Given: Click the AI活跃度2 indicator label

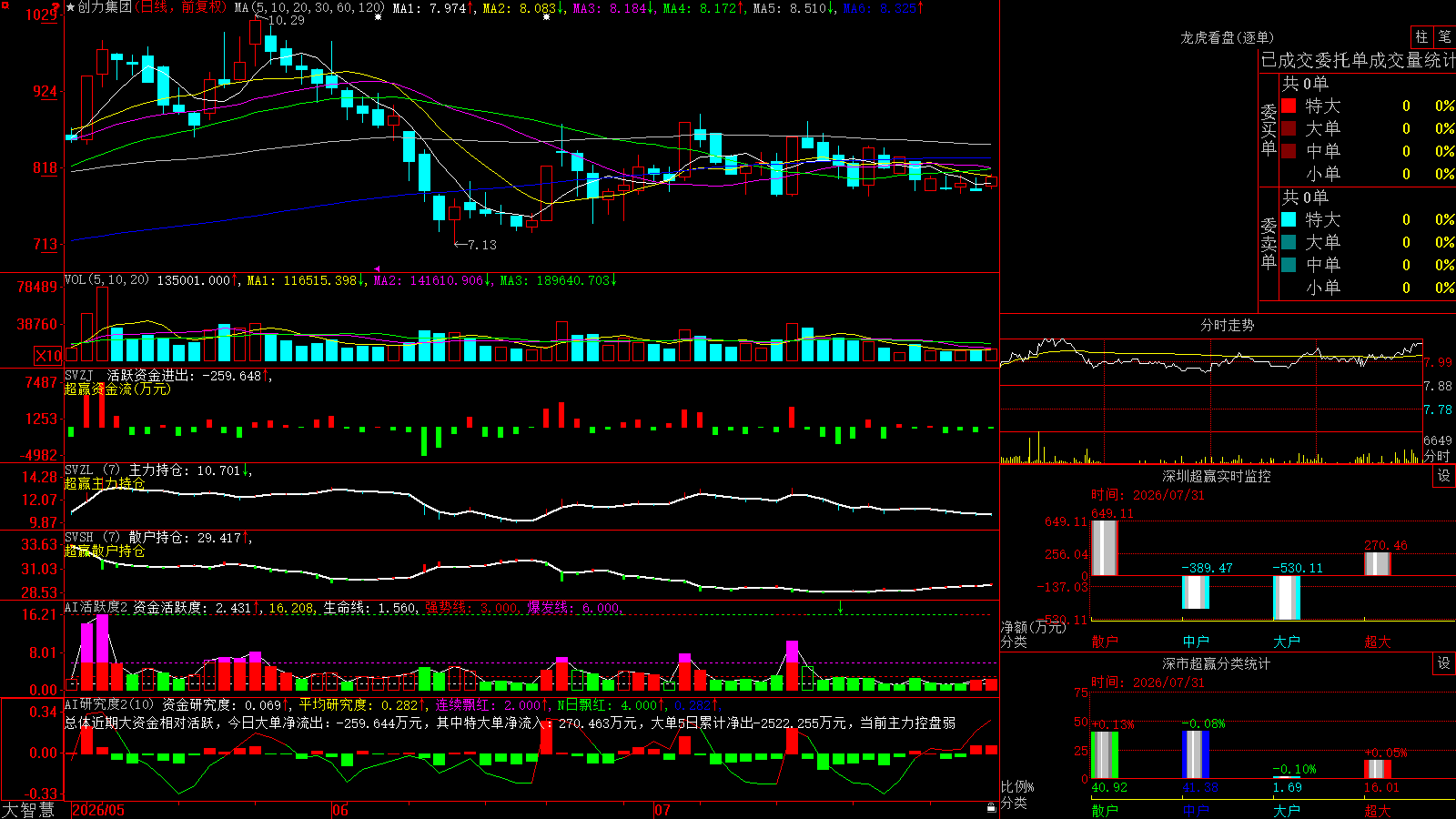Looking at the screenshot, I should pyautogui.click(x=96, y=608).
